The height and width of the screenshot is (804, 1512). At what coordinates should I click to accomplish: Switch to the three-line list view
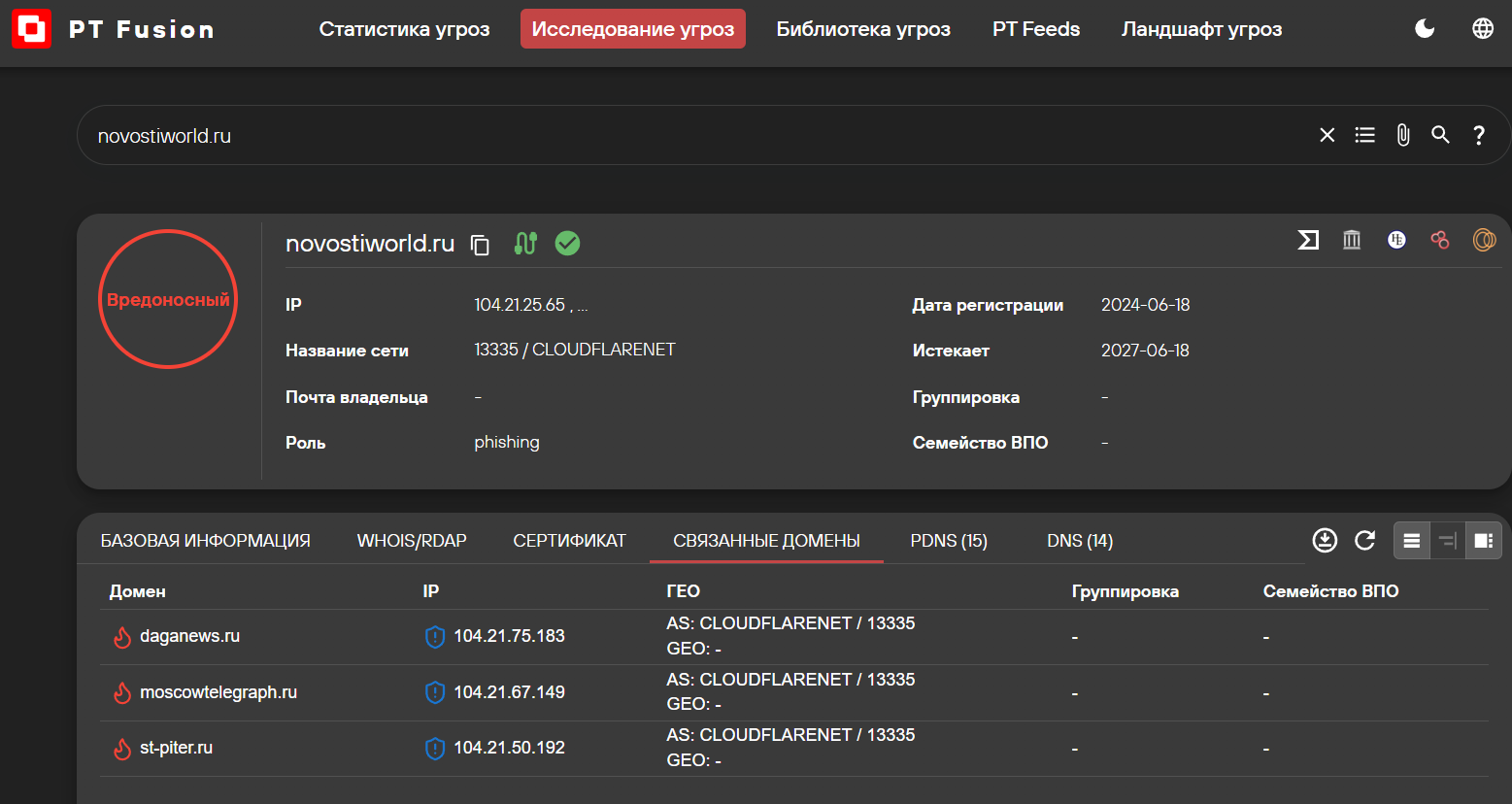point(1412,541)
